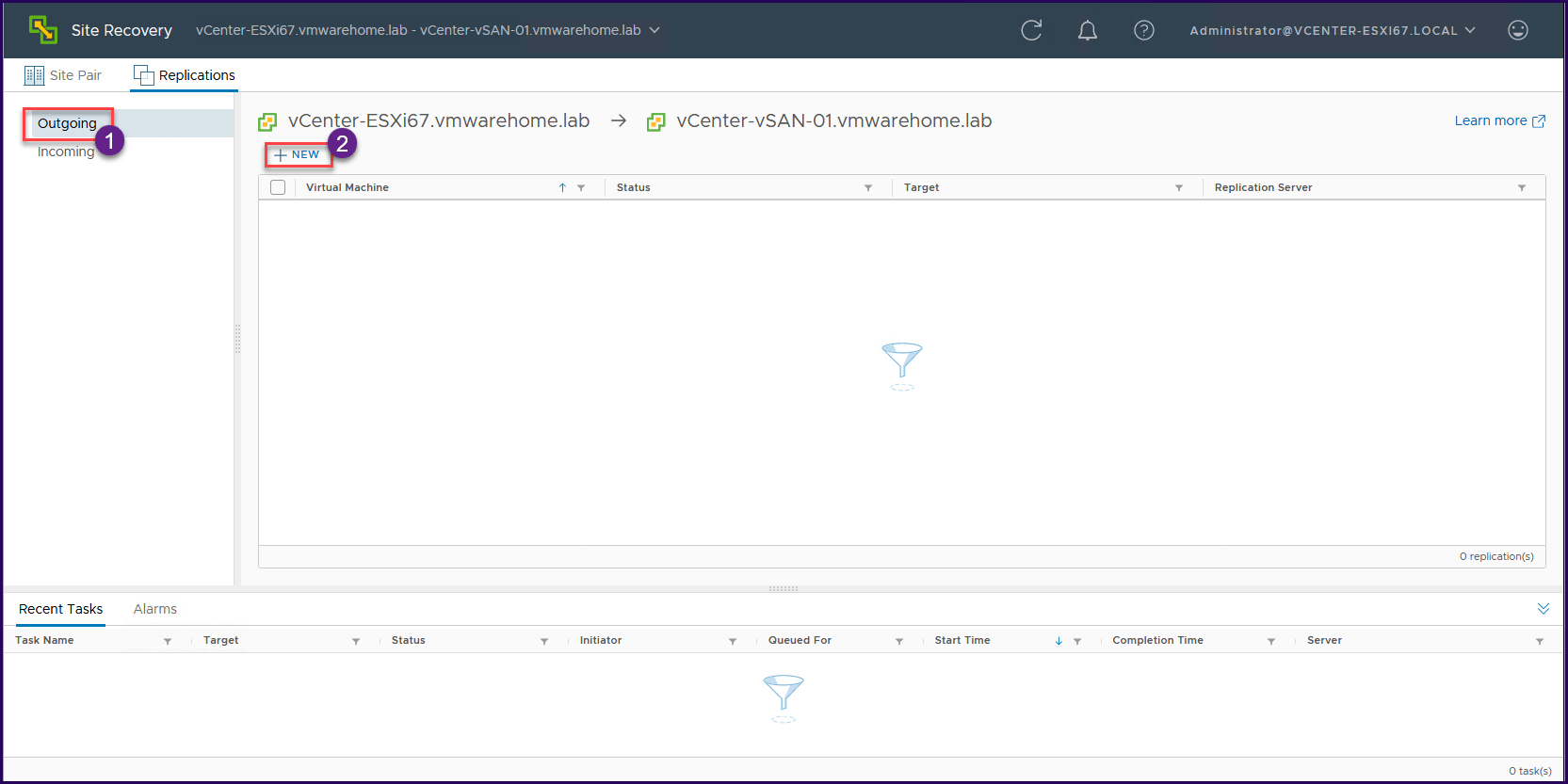Click the horizontal tasks panel splitter handle
Screen dimensions: 1568x784
click(x=784, y=588)
